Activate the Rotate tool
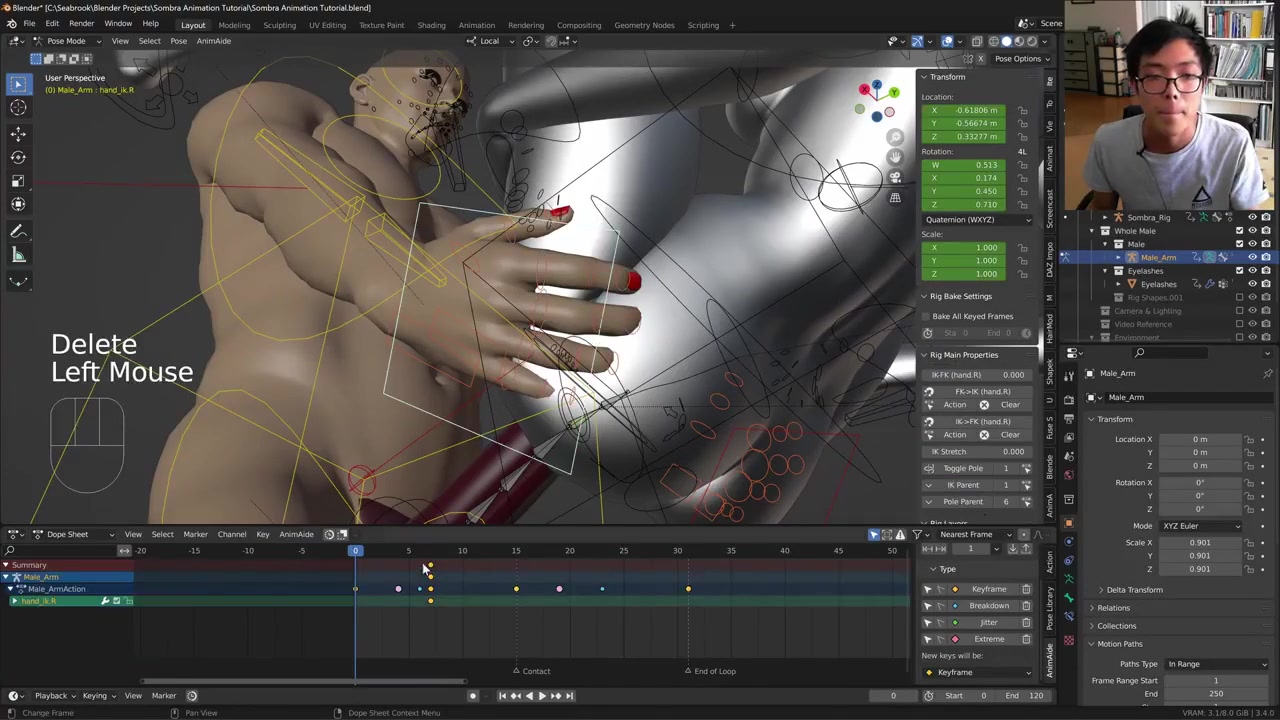Image resolution: width=1280 pixels, height=720 pixels. (x=18, y=157)
